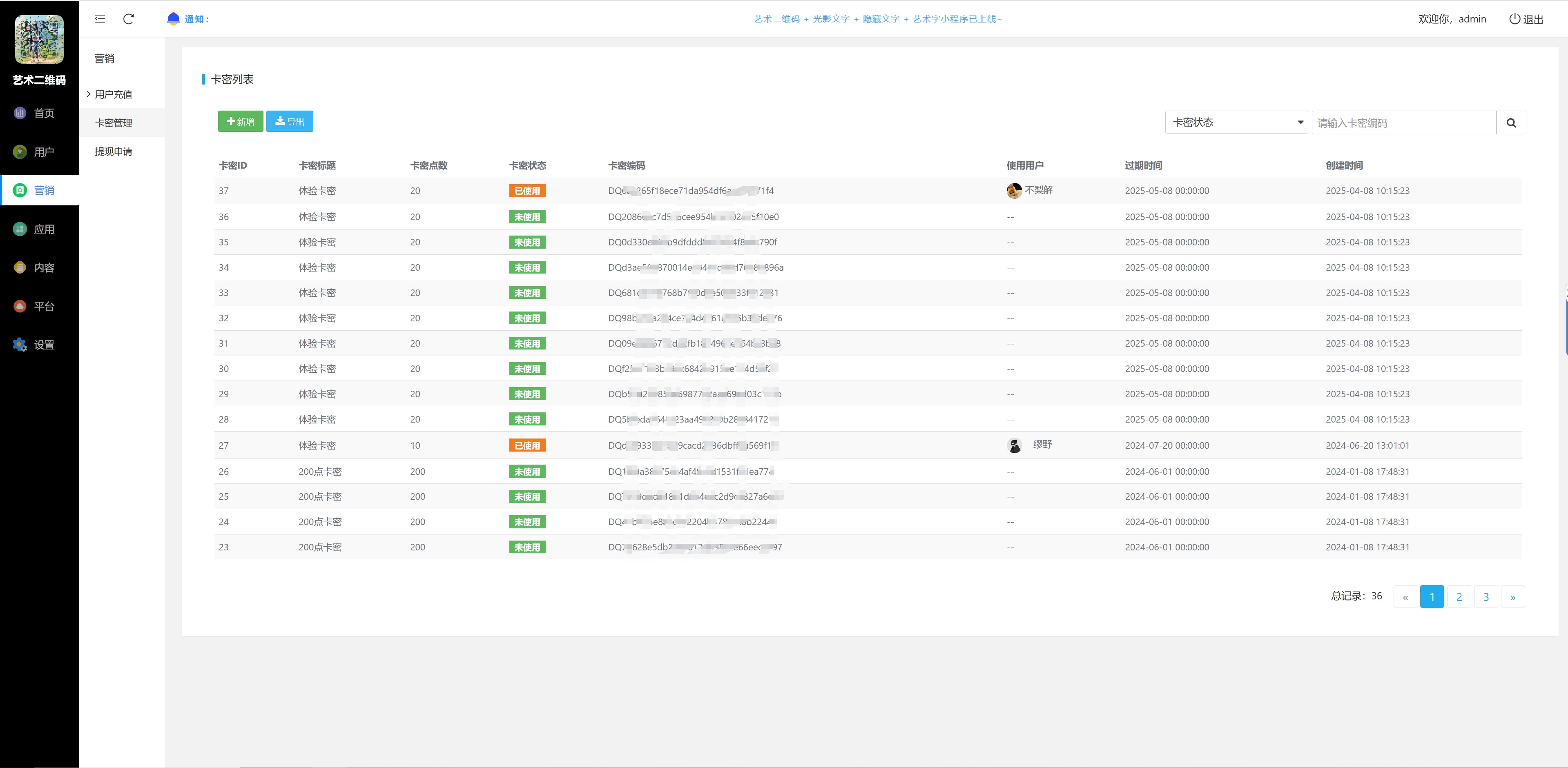
Task: Click 退出 to log out
Action: (x=1527, y=19)
